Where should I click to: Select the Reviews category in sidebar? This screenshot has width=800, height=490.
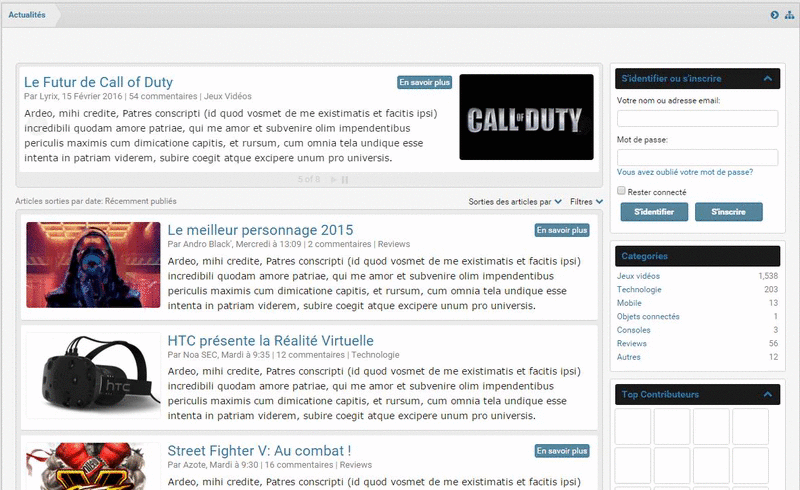[632, 344]
